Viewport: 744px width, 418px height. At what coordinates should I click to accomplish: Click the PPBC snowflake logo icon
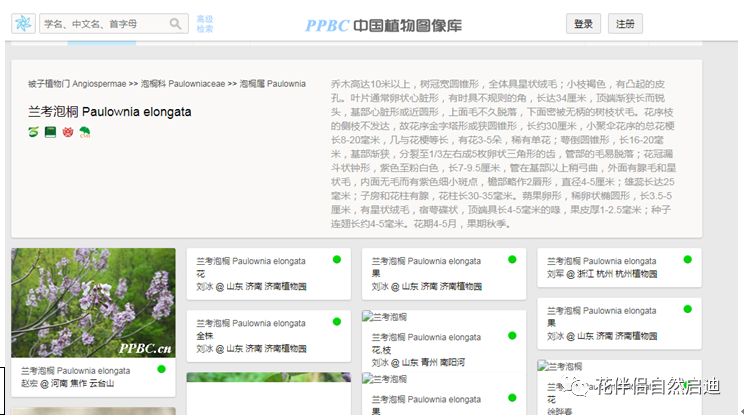point(23,23)
